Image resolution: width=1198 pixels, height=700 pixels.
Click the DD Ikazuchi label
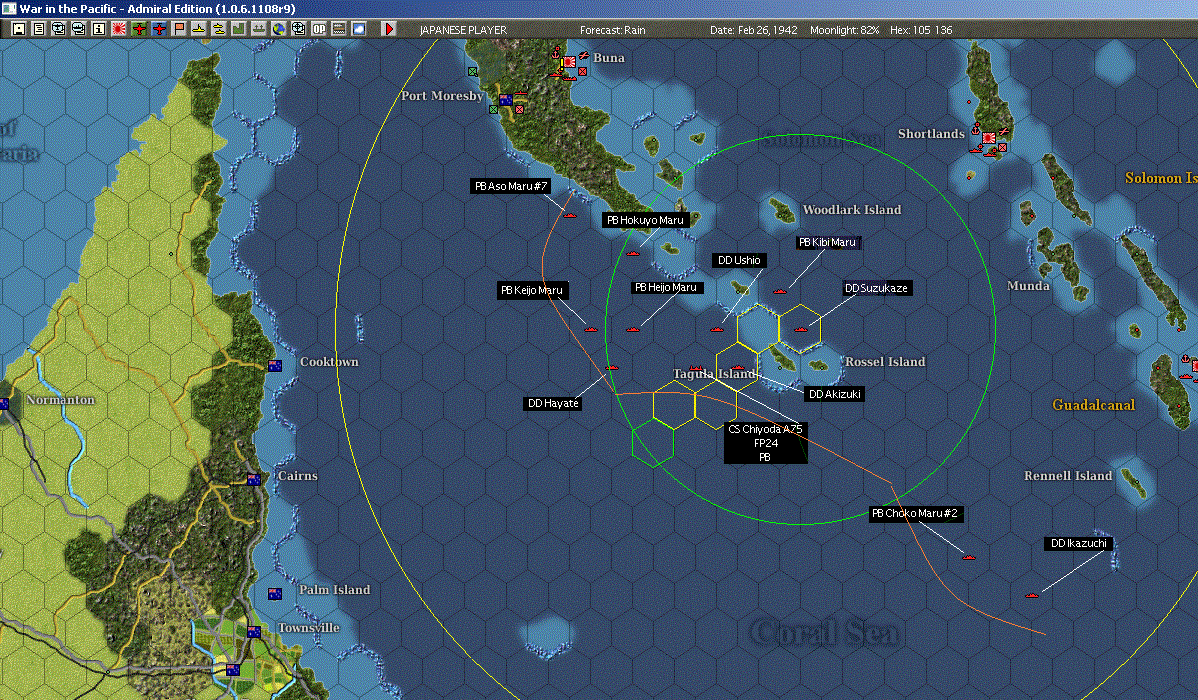pos(1079,543)
